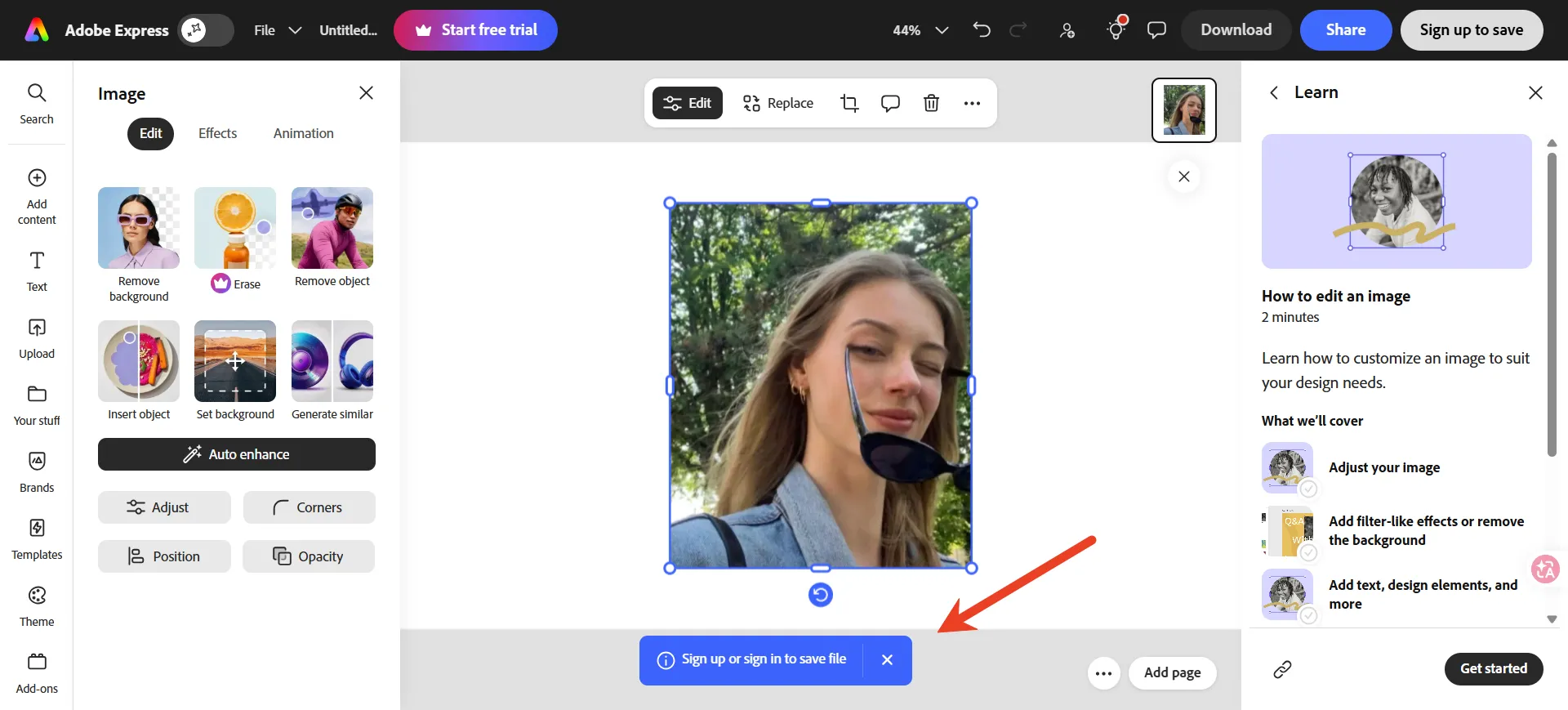The width and height of the screenshot is (1568, 710).
Task: Select the page thumbnail preview
Action: pos(1184,110)
